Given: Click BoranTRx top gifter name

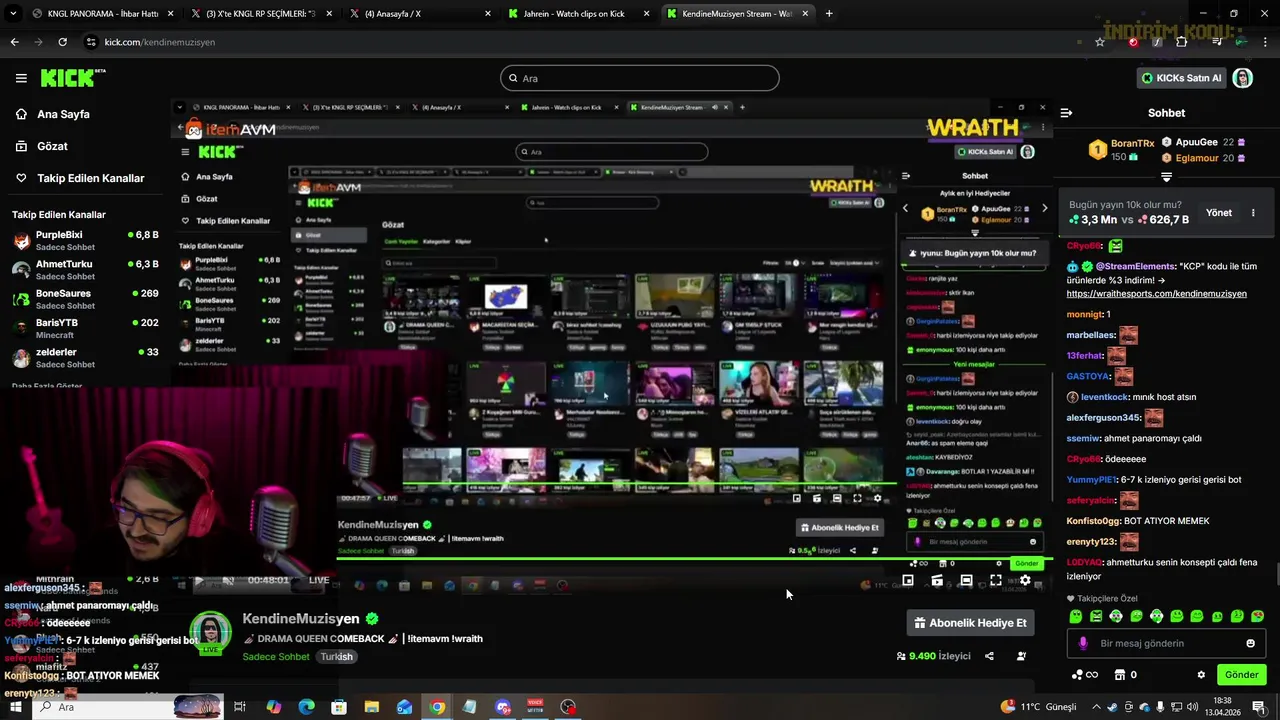Looking at the screenshot, I should coord(1132,143).
